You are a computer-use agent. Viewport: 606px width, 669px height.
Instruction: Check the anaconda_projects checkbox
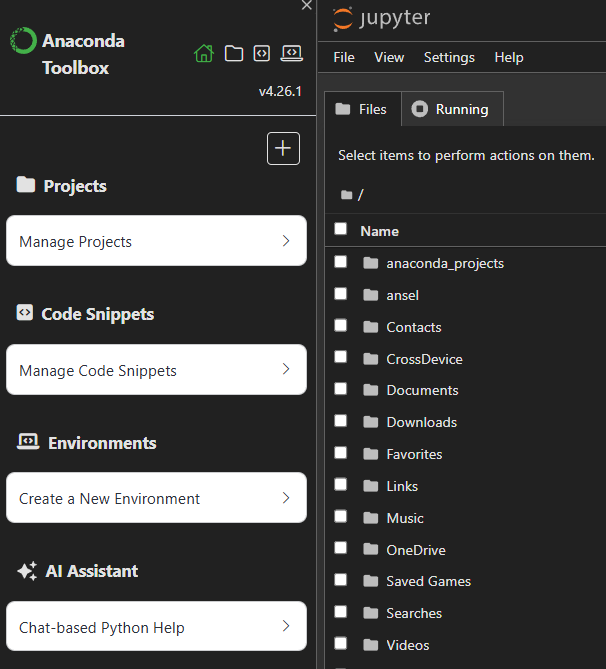click(341, 262)
